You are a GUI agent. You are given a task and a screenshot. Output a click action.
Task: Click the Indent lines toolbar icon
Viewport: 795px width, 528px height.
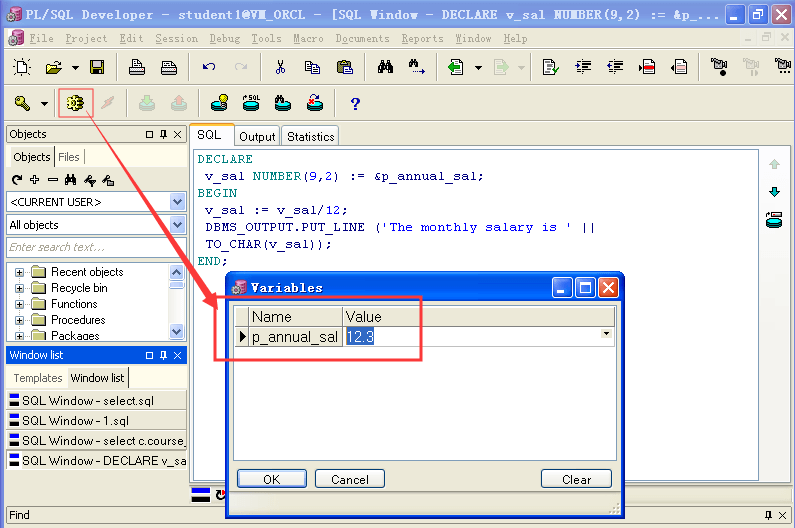click(583, 67)
